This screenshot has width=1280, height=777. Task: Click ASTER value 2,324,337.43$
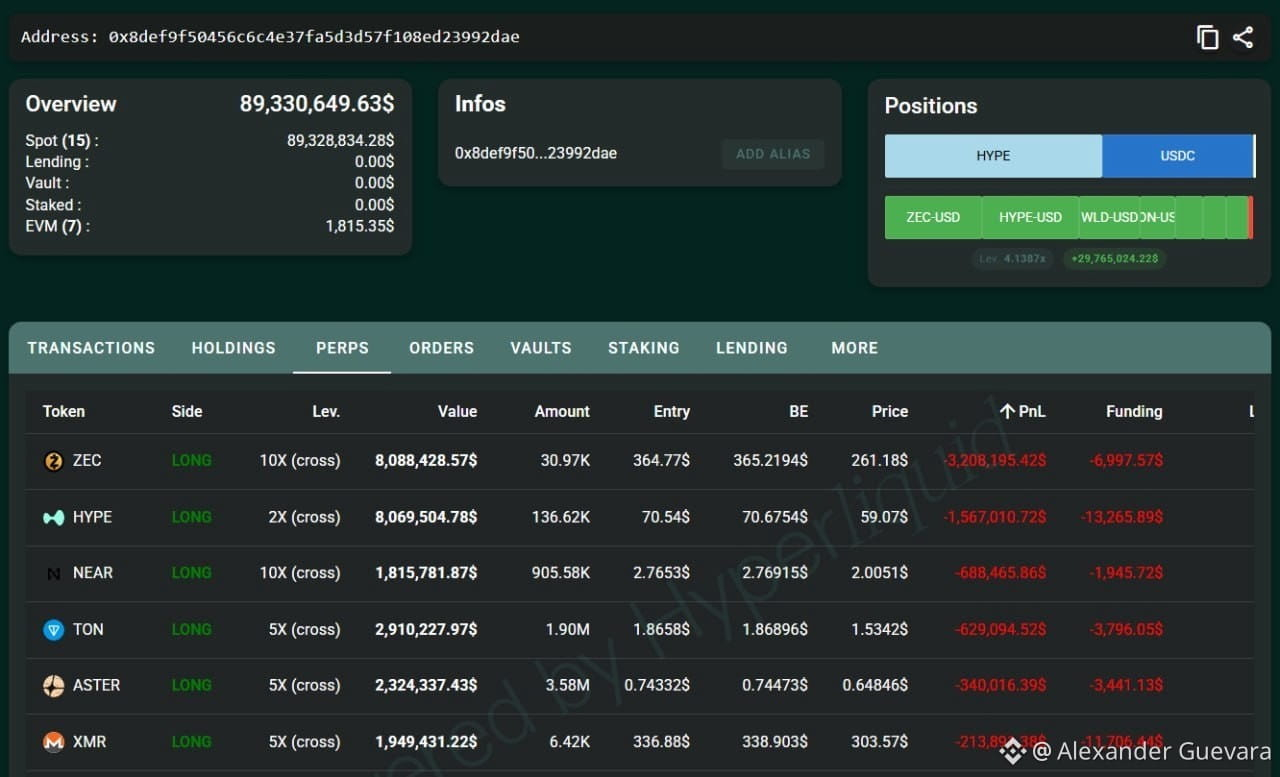(426, 685)
